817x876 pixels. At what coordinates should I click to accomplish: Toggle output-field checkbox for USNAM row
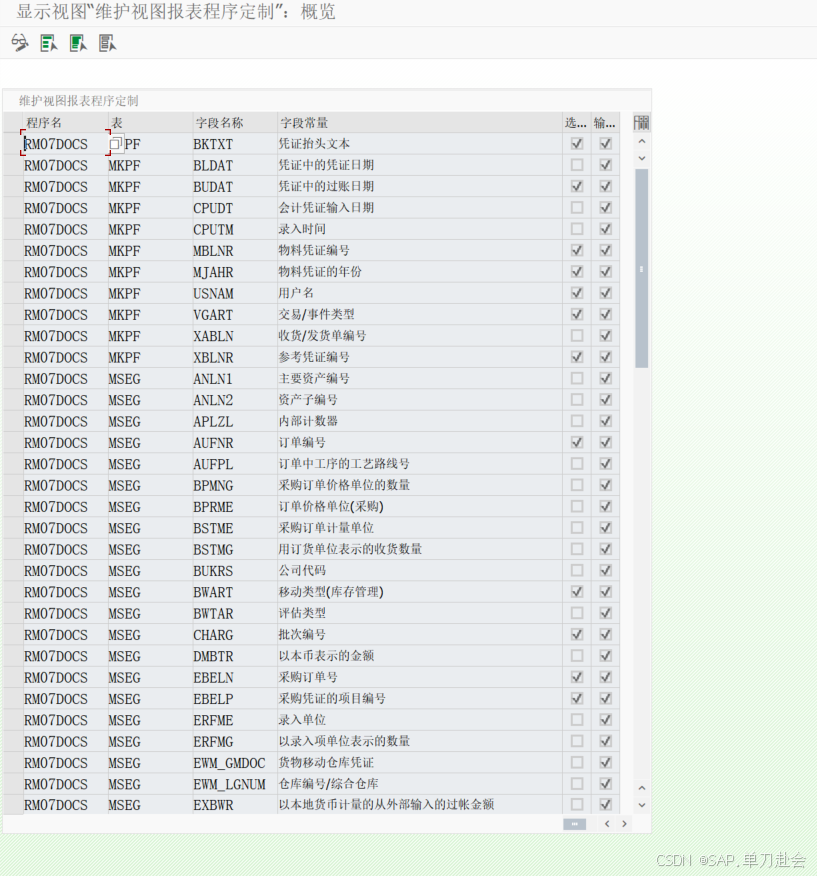point(605,293)
